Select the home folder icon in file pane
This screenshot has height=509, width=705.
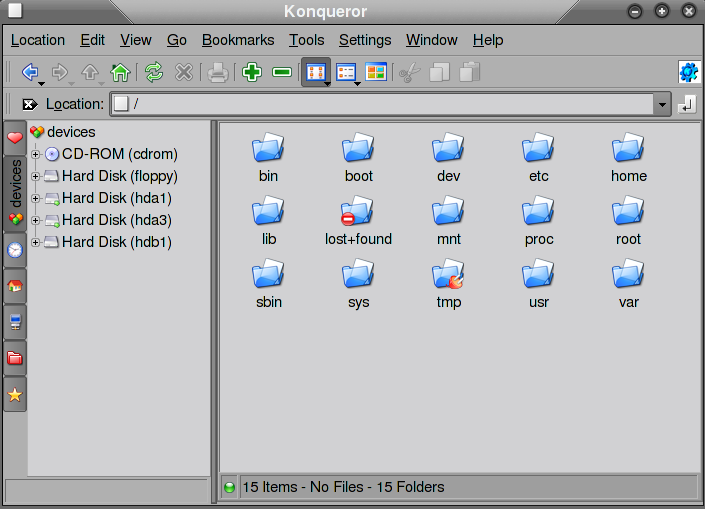629,157
